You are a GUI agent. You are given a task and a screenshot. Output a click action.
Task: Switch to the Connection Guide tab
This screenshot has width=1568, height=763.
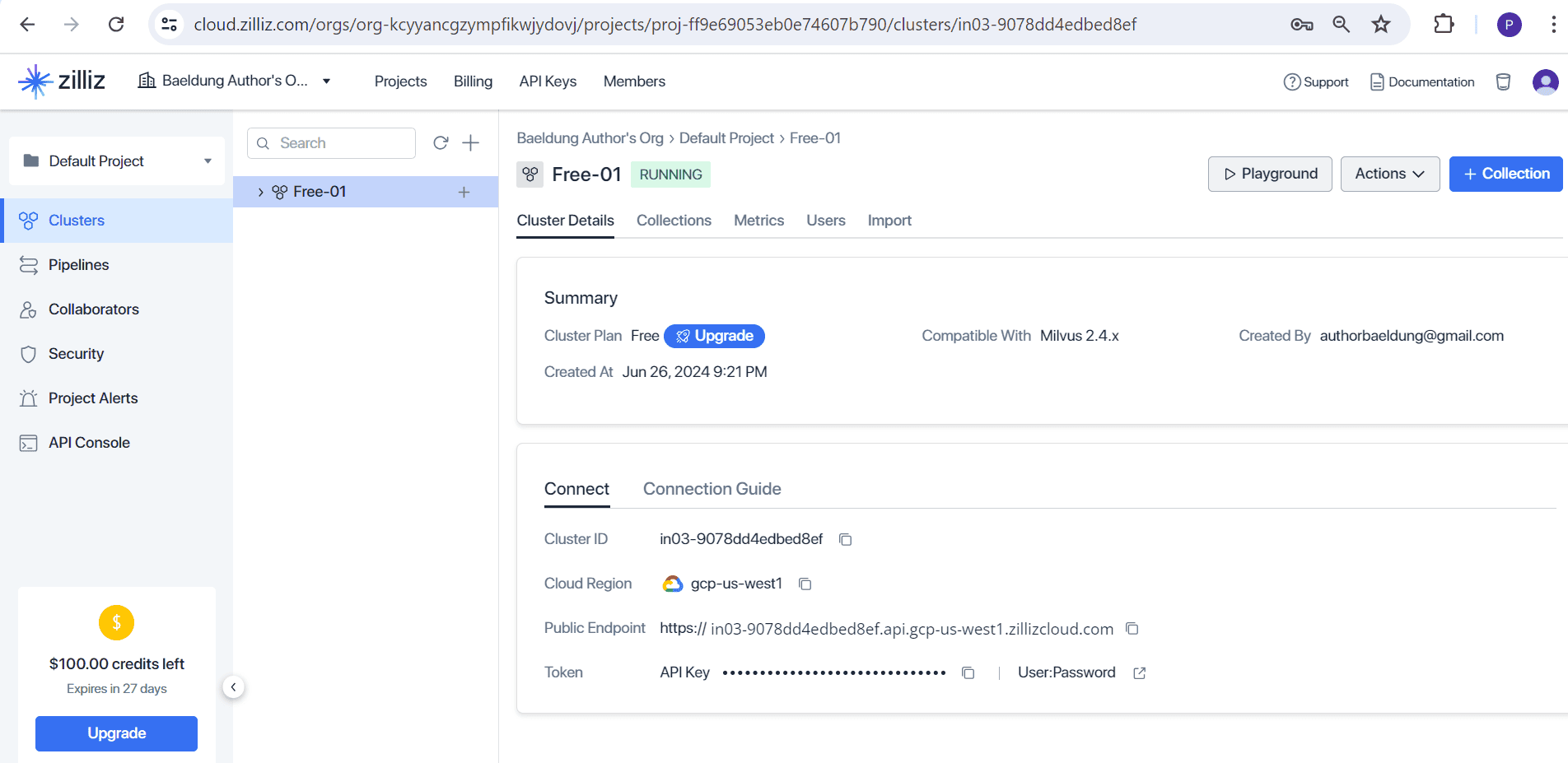click(x=712, y=489)
